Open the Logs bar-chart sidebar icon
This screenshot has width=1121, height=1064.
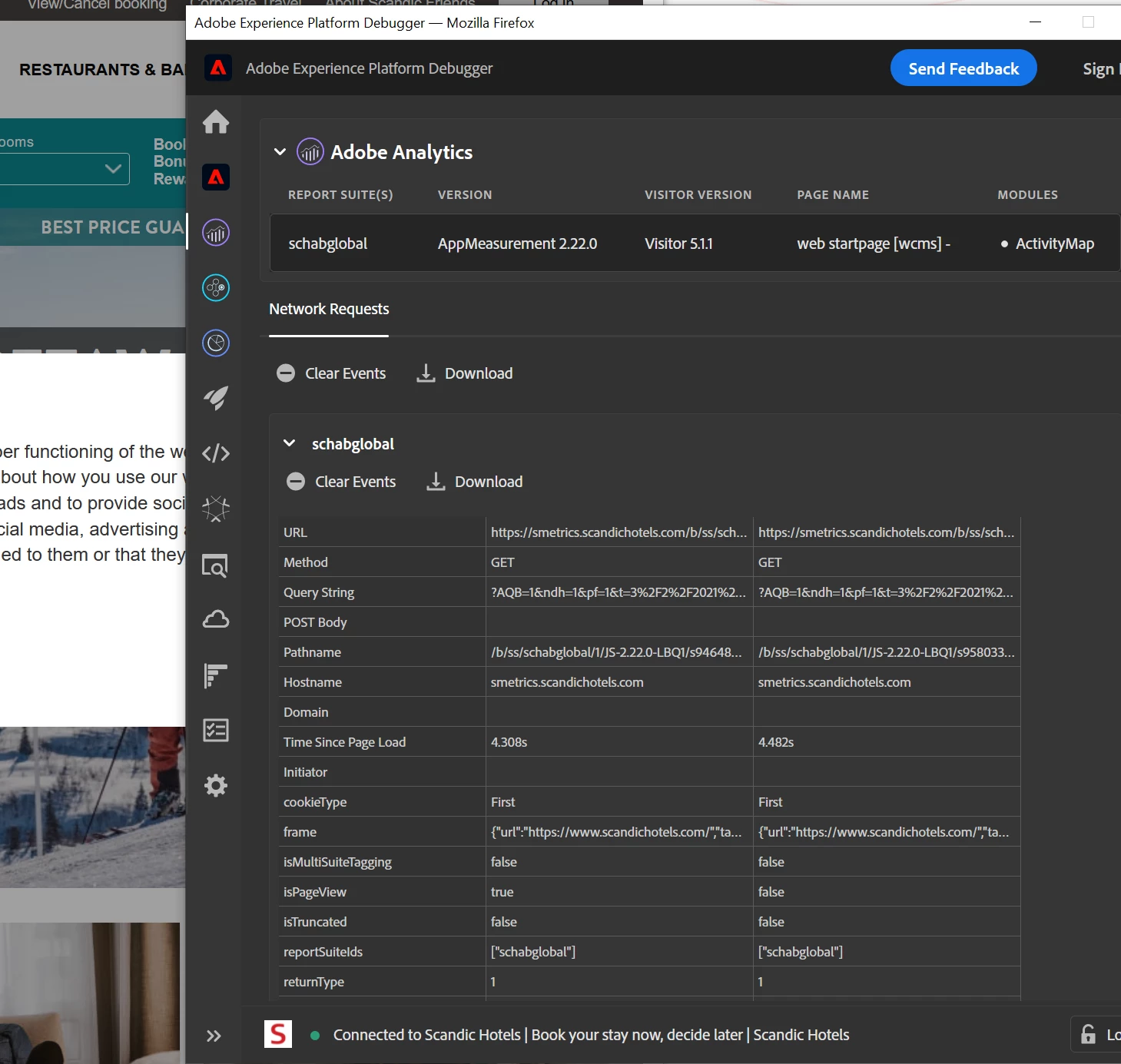tap(216, 675)
